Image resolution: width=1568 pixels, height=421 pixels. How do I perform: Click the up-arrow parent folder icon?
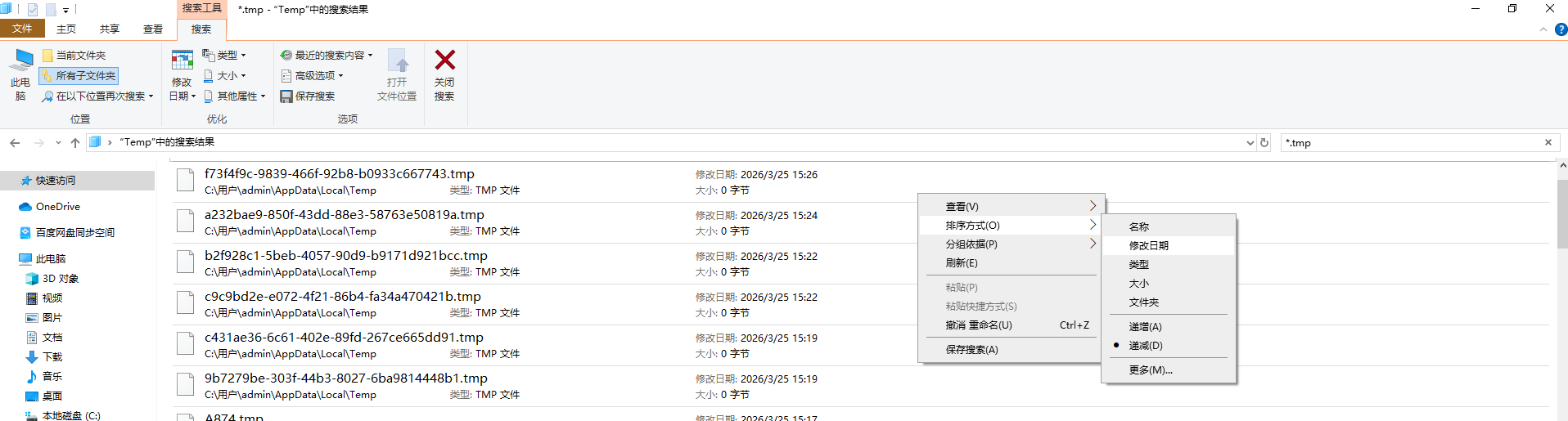[x=75, y=142]
